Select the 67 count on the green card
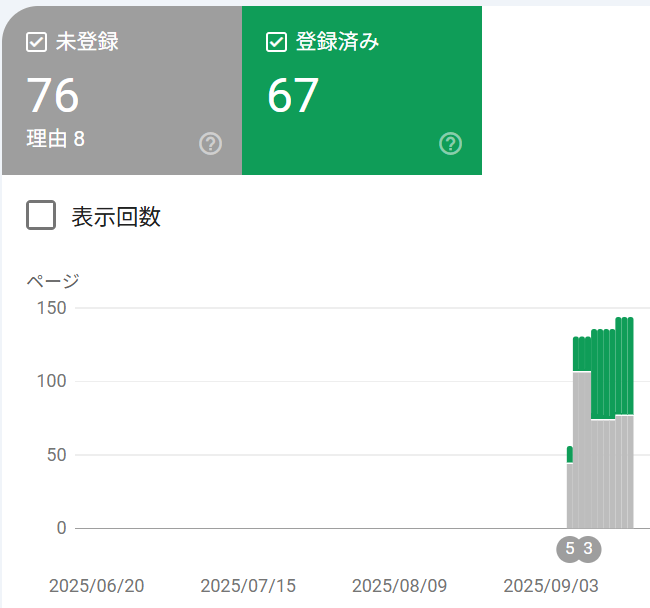Screen dimensions: 650x608 point(293,96)
